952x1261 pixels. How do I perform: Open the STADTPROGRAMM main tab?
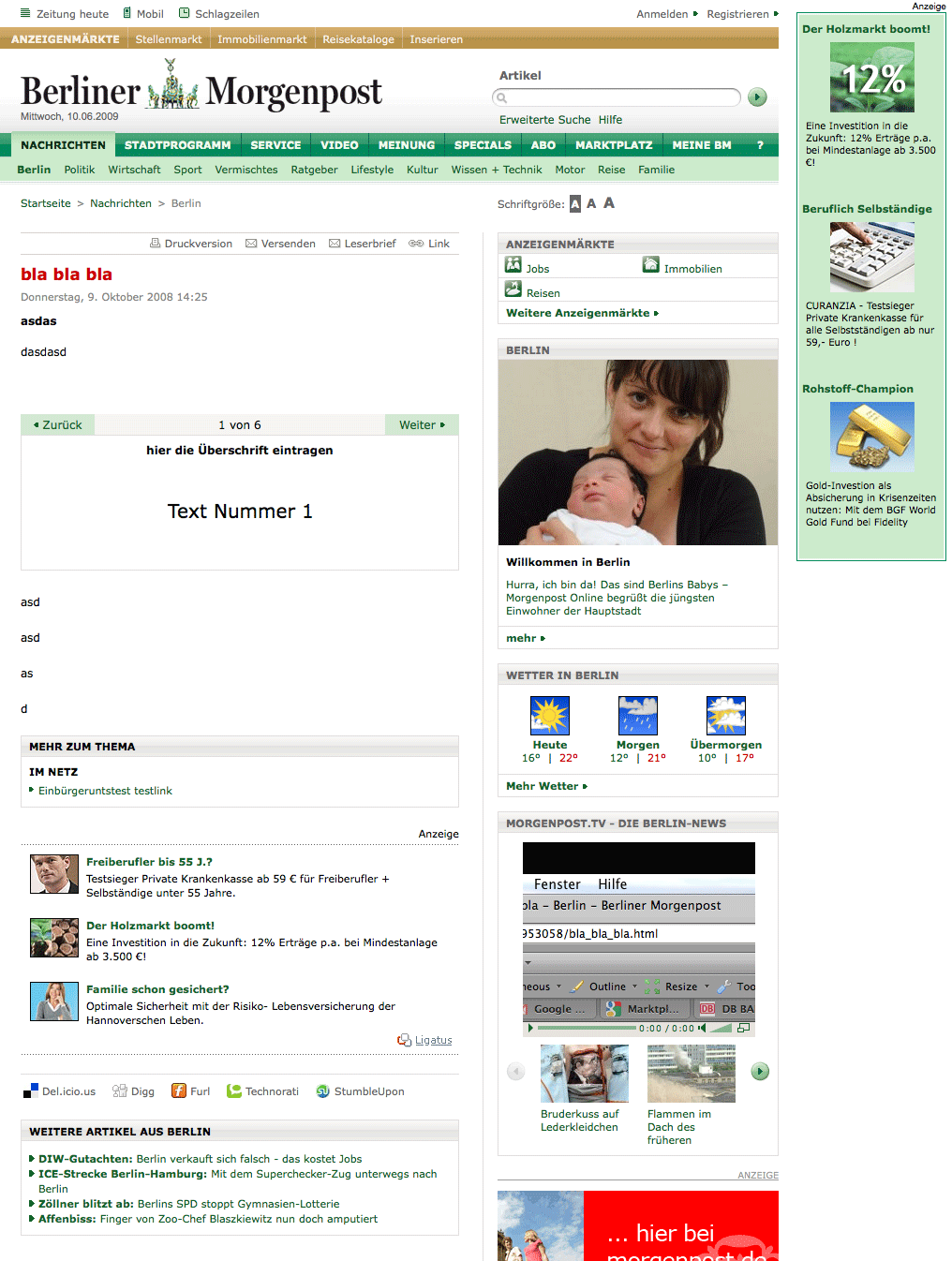(177, 145)
